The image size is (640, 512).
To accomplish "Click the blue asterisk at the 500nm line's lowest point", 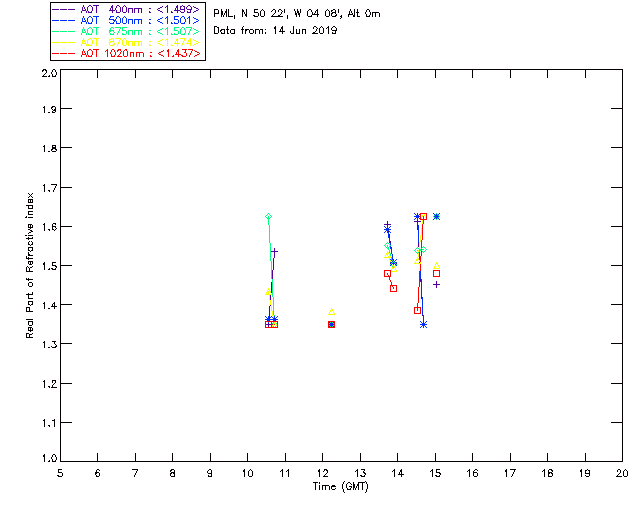I will coord(423,325).
